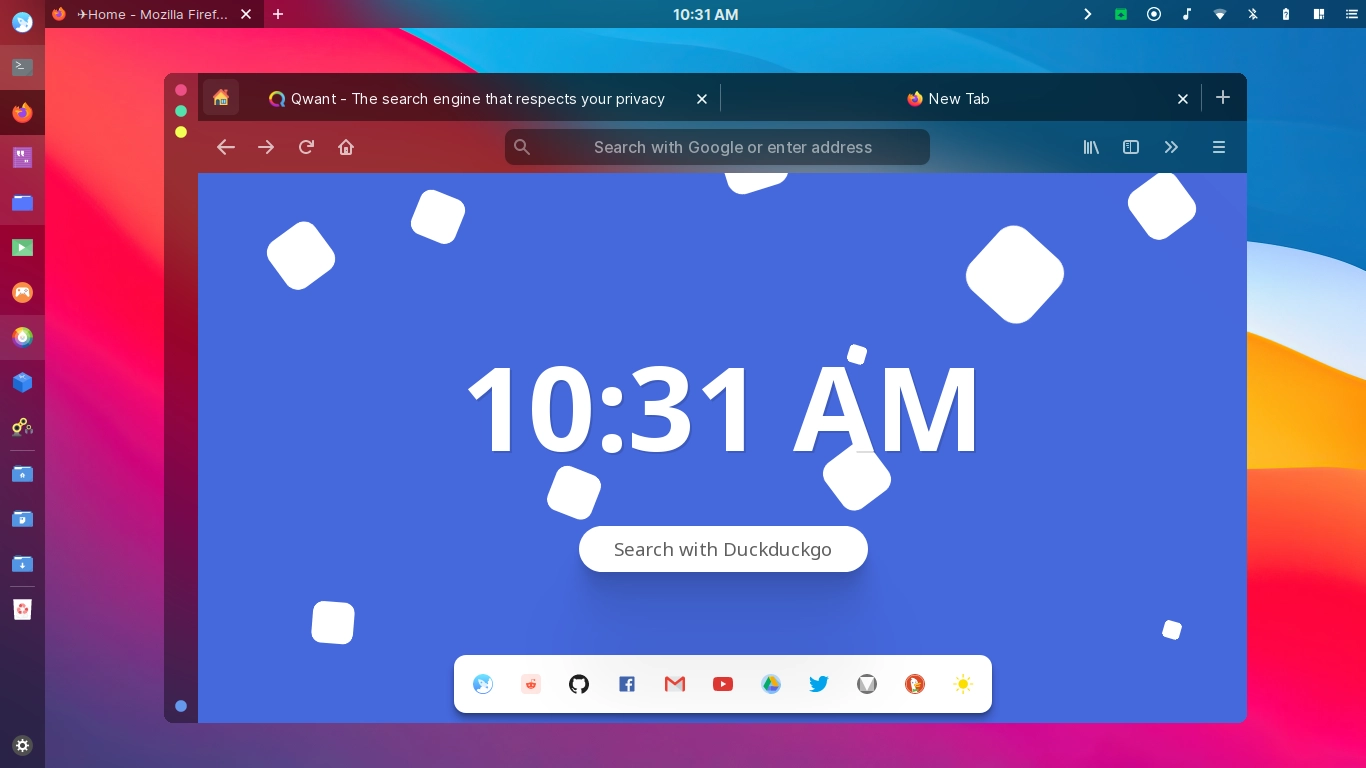This screenshot has height=768, width=1366.
Task: Close the 'Home - Mozilla Firefox' taskbar entry
Action: tap(246, 14)
